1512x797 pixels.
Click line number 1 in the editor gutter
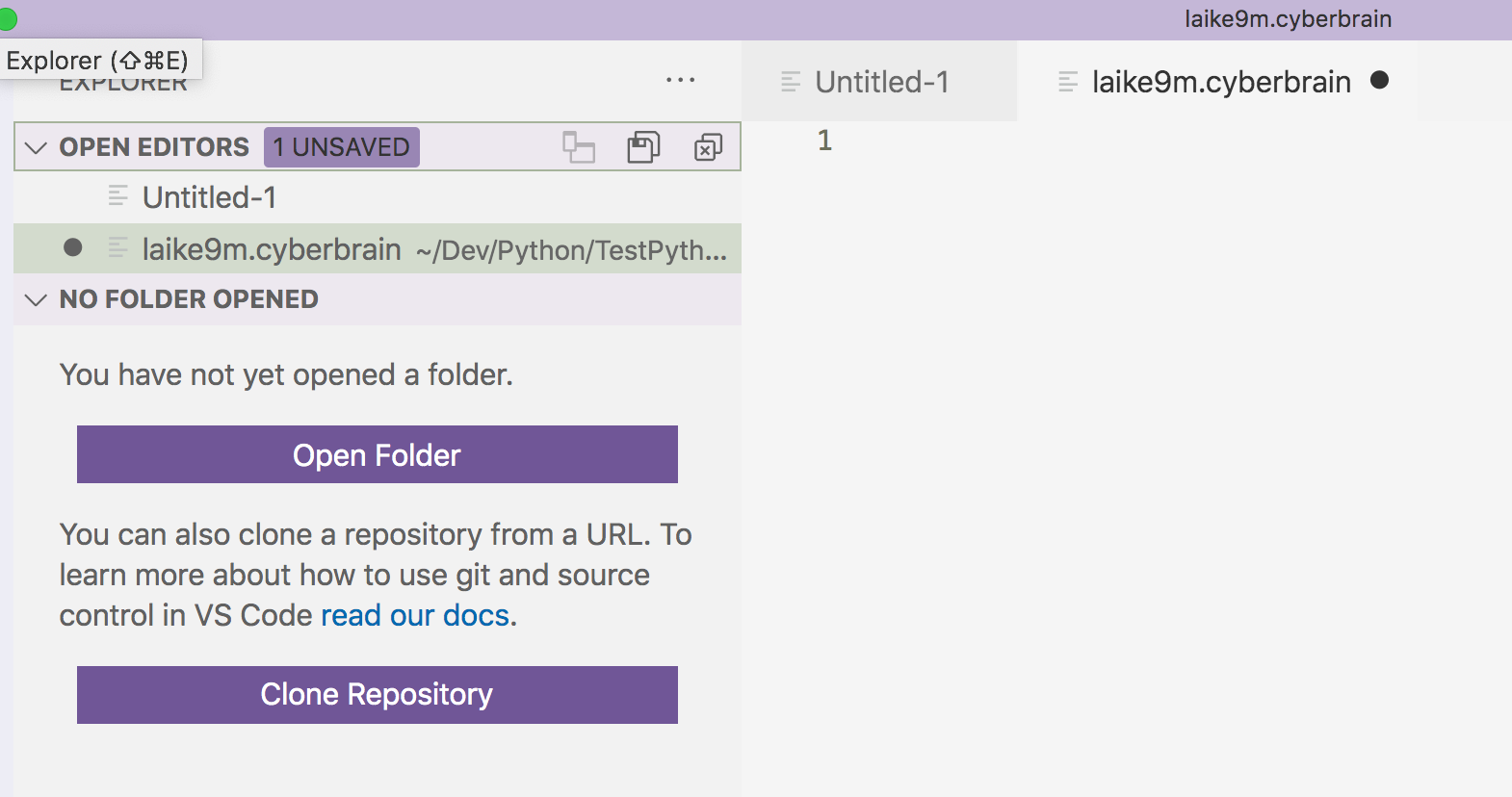[824, 141]
